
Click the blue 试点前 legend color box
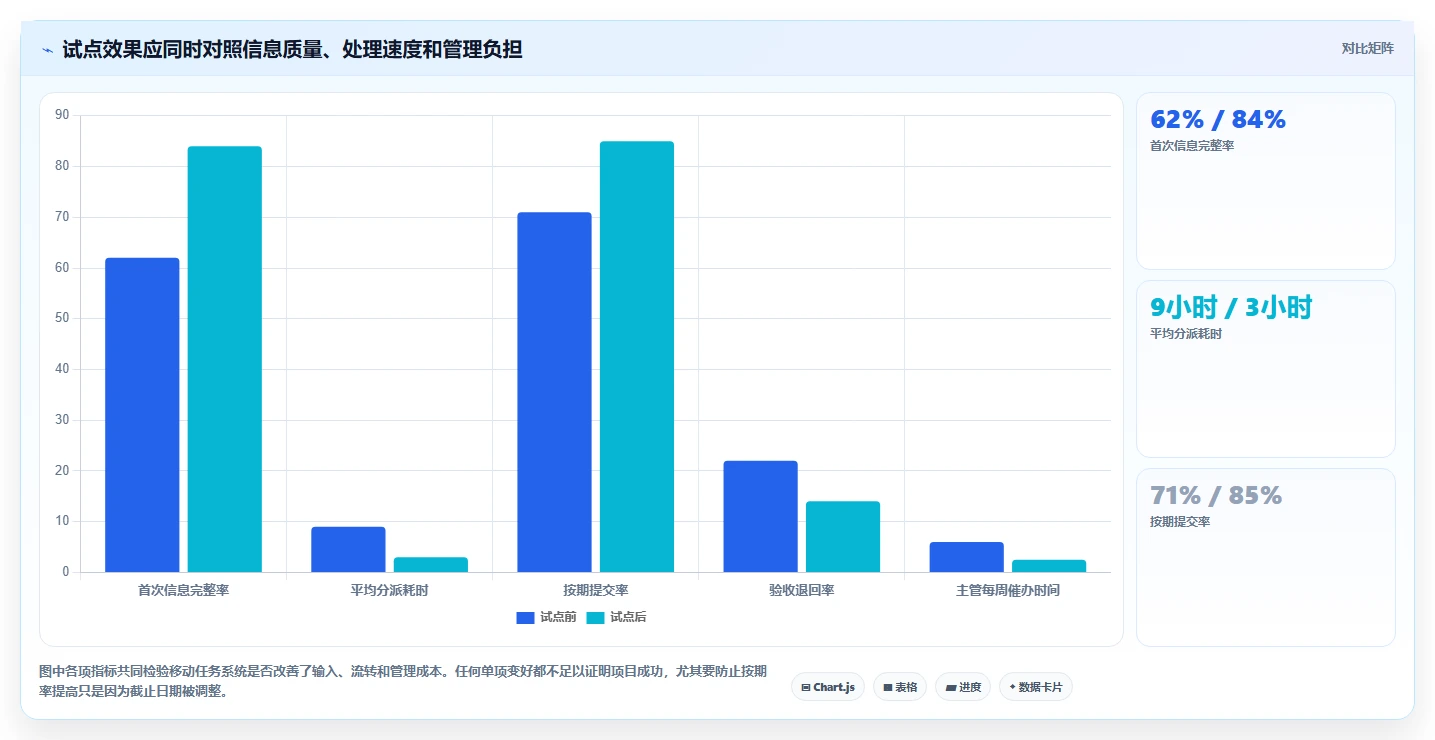(526, 617)
